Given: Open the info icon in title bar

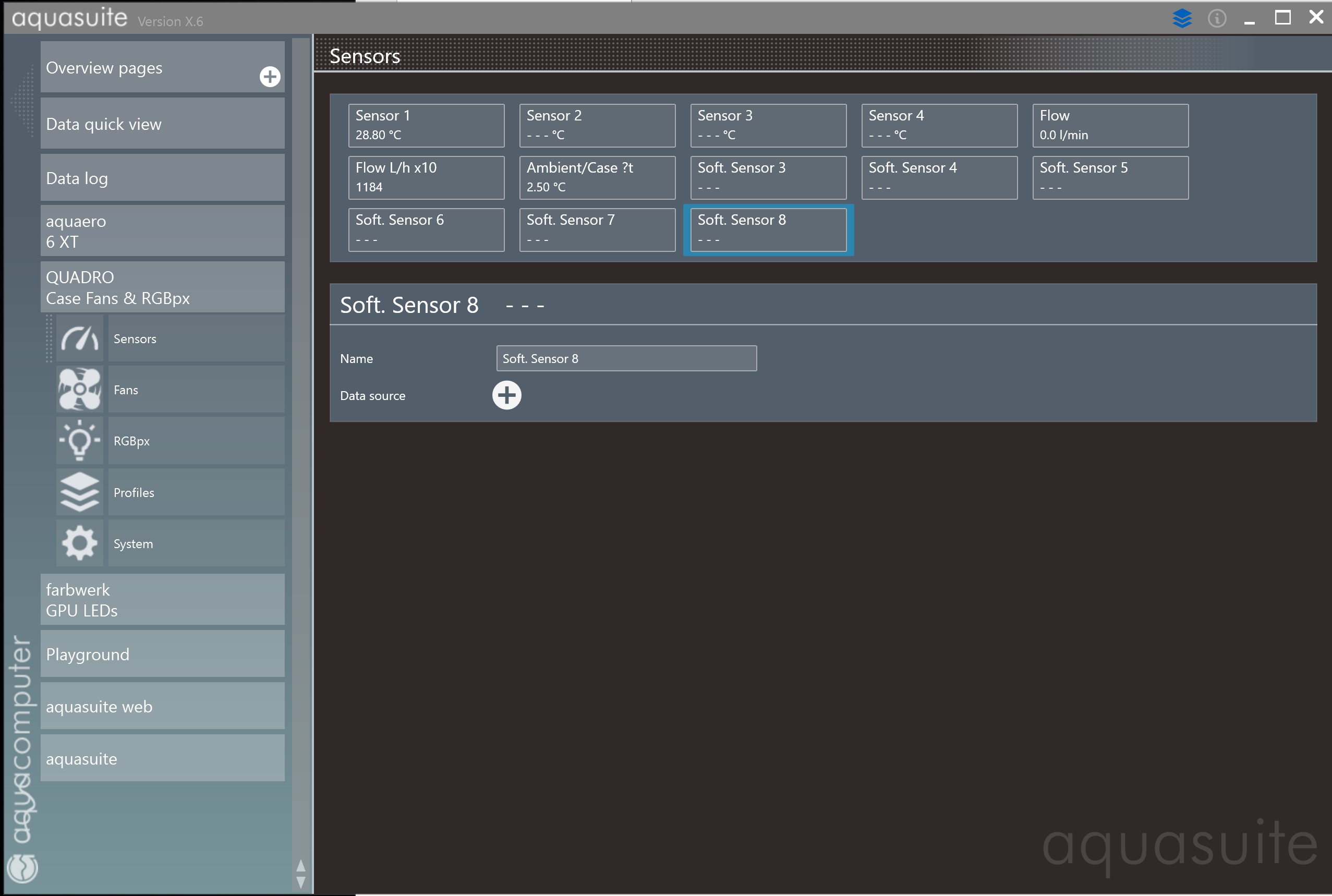Looking at the screenshot, I should coord(1217,18).
